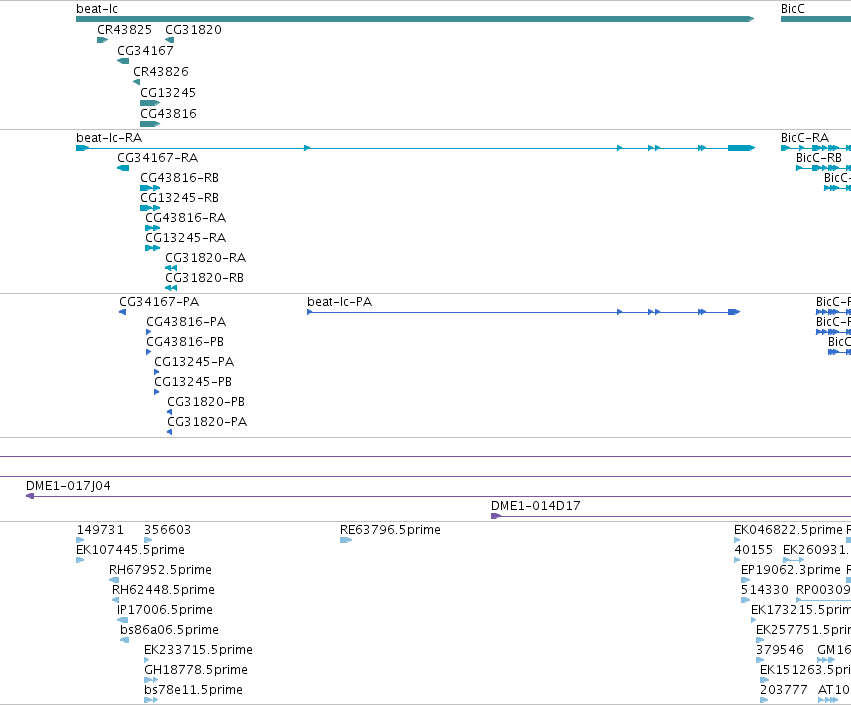Select the beat-Ic-PA protein label
Image resolution: width=851 pixels, height=705 pixels.
click(340, 302)
